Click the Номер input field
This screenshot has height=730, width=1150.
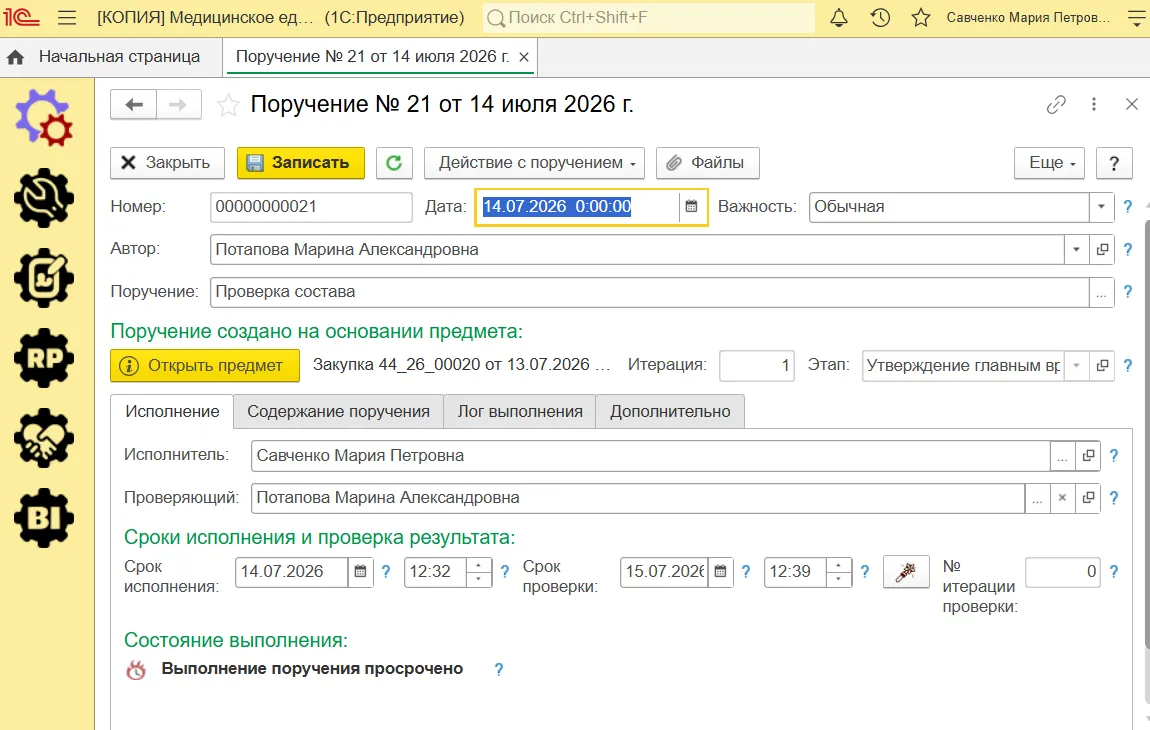tap(311, 207)
